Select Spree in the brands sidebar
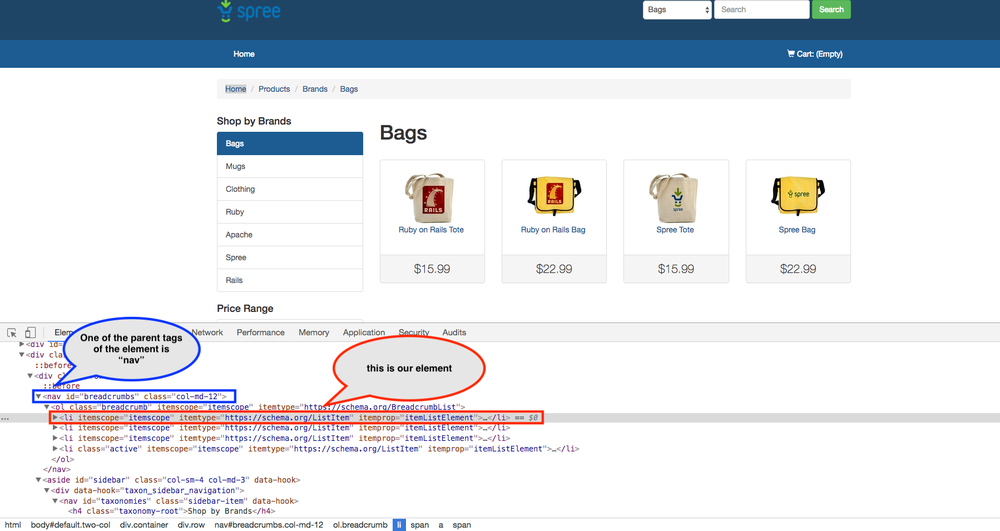 click(290, 258)
